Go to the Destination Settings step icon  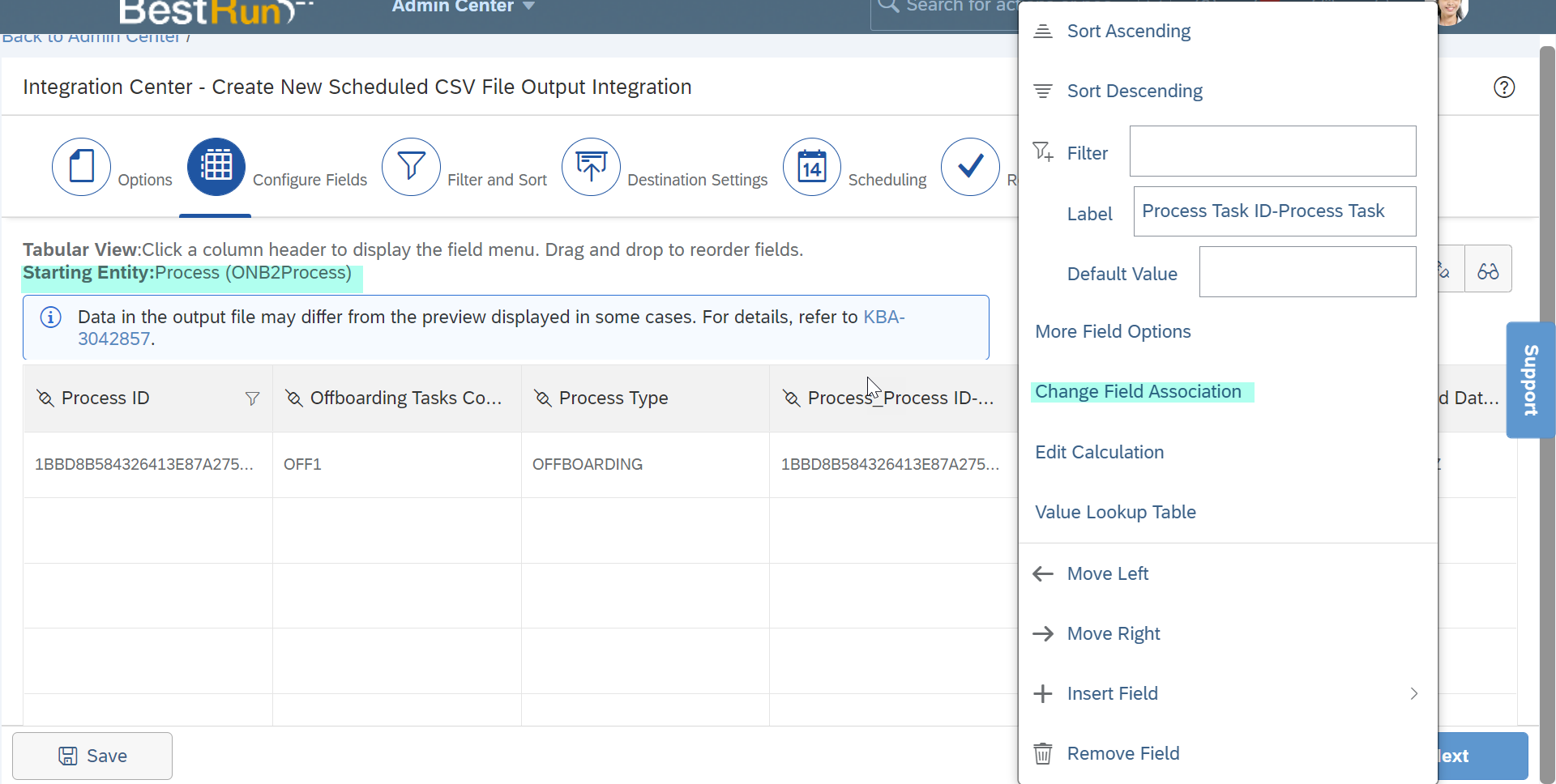tap(591, 167)
